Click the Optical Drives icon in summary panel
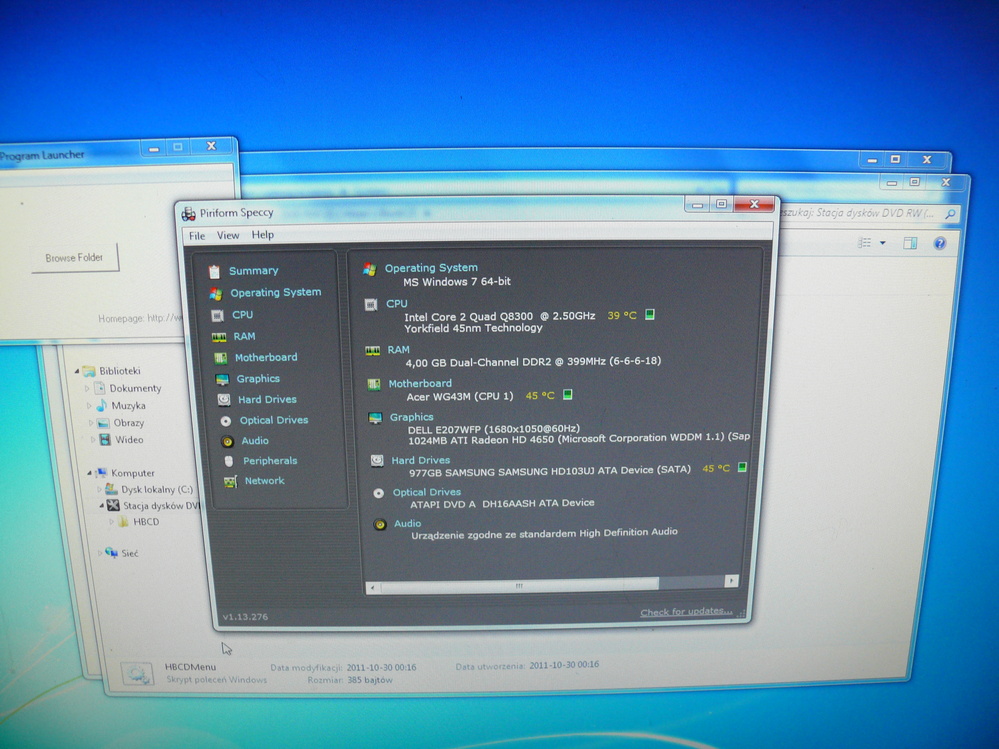The image size is (999, 749). (378, 493)
